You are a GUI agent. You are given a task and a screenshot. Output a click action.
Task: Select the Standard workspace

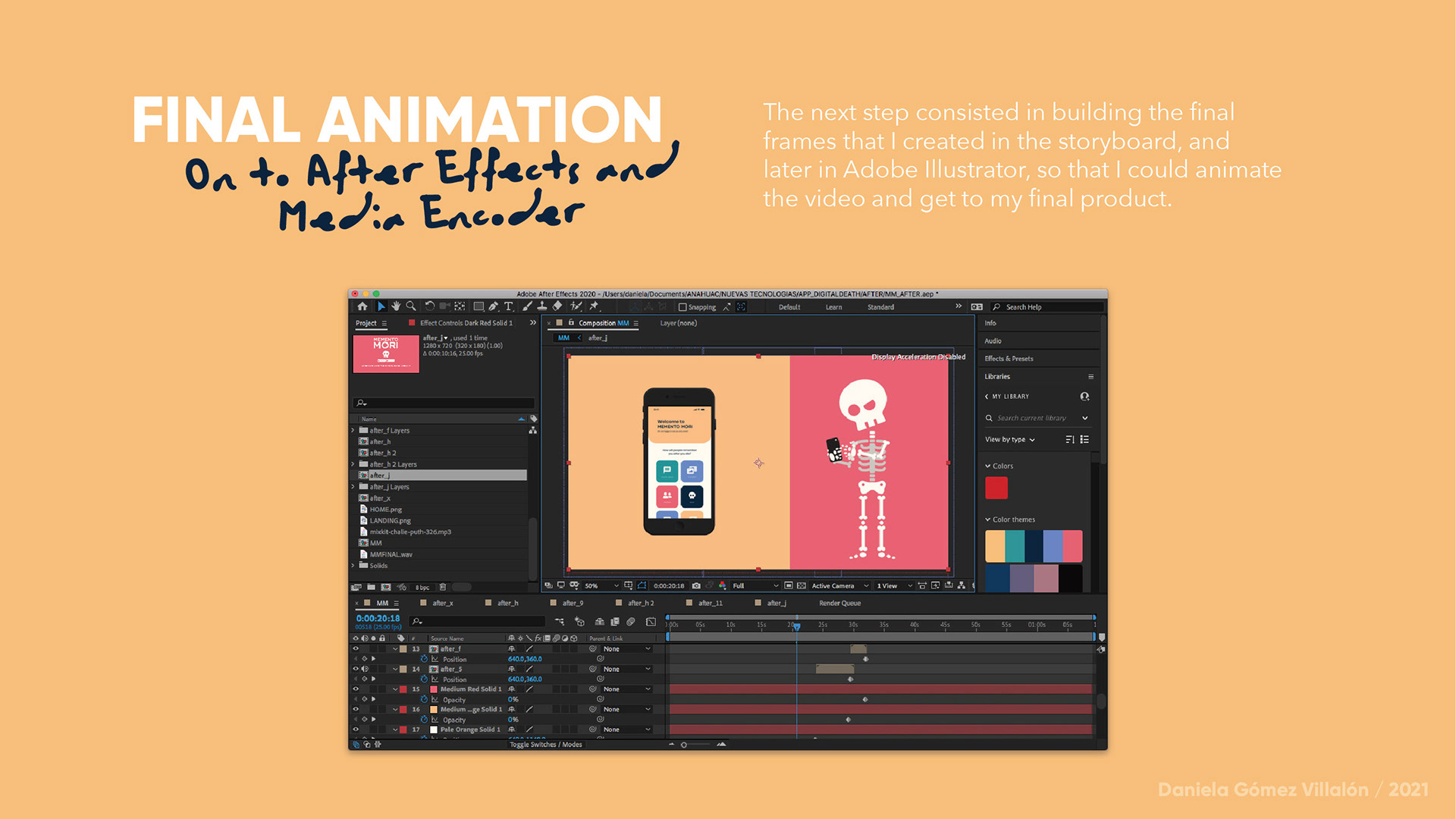pyautogui.click(x=880, y=307)
